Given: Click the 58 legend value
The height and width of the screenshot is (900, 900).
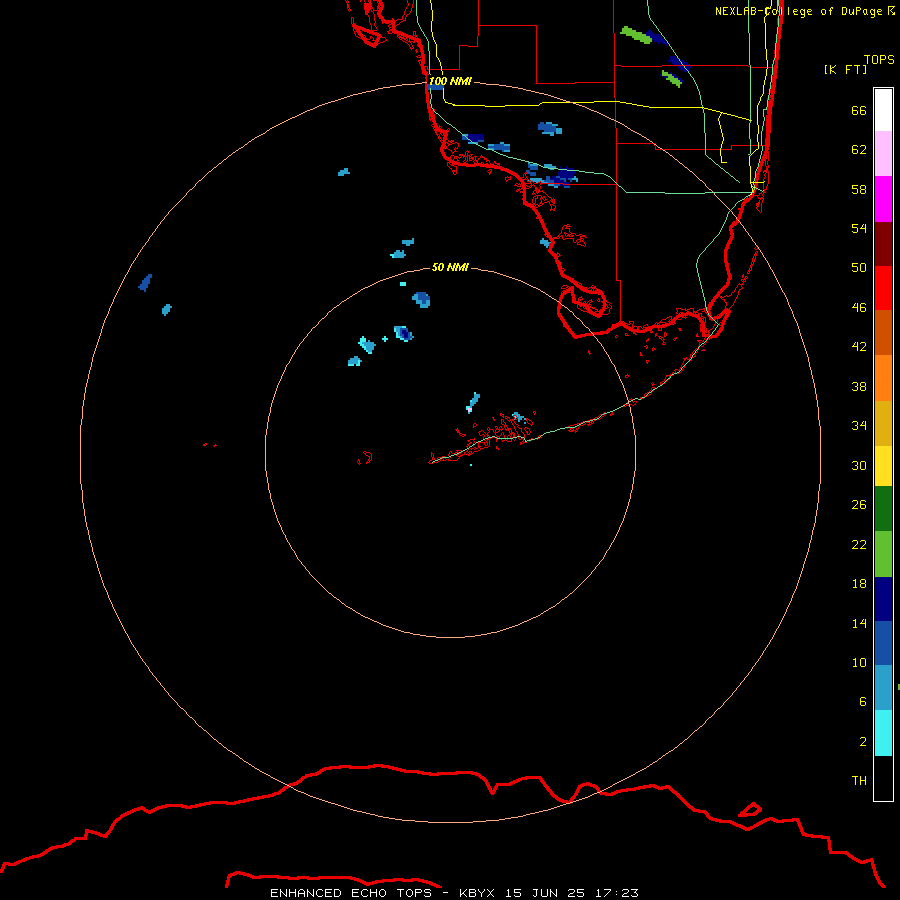Looking at the screenshot, I should click(x=859, y=189).
